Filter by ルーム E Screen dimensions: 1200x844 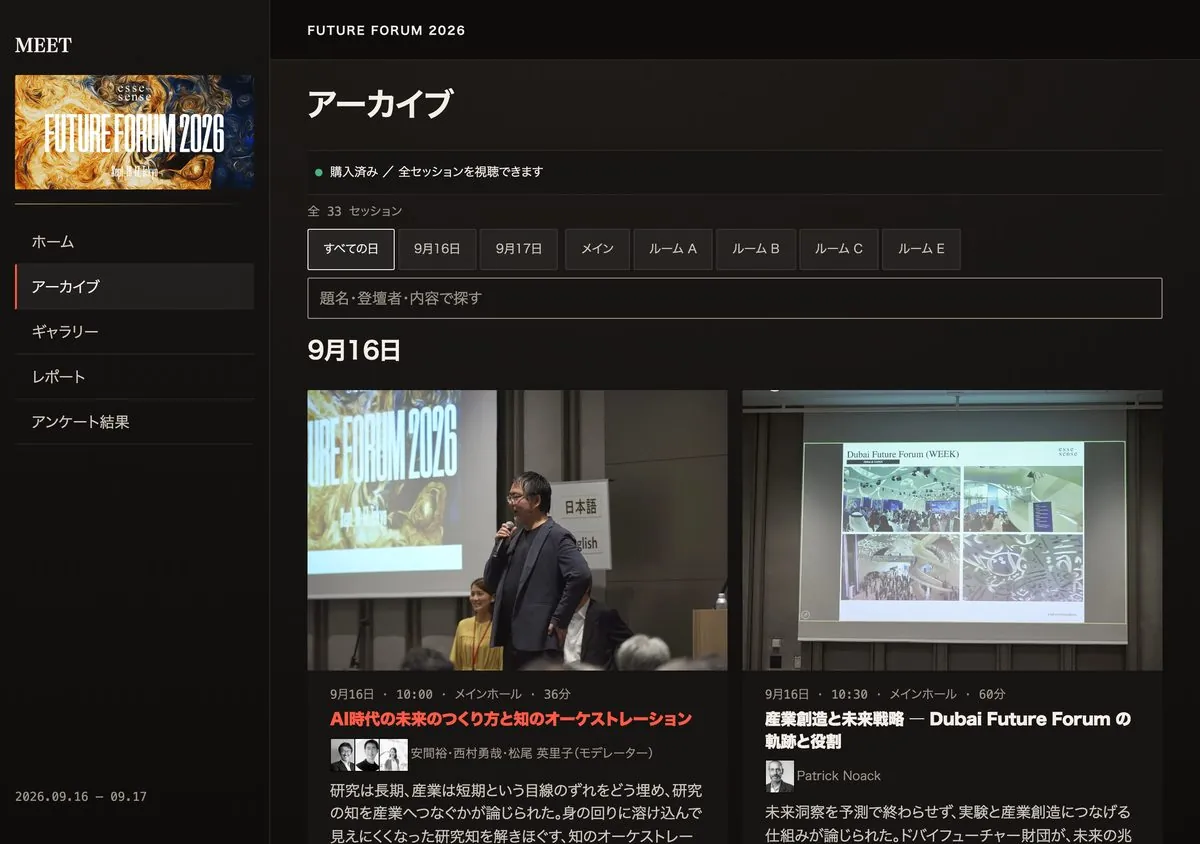pos(921,249)
